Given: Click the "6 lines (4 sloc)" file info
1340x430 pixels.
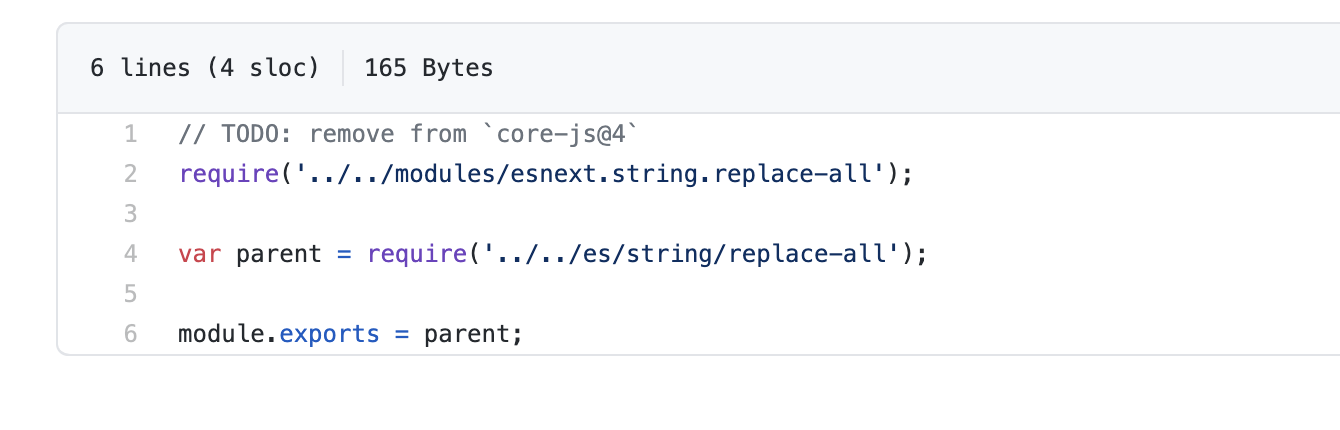Looking at the screenshot, I should [x=204, y=68].
